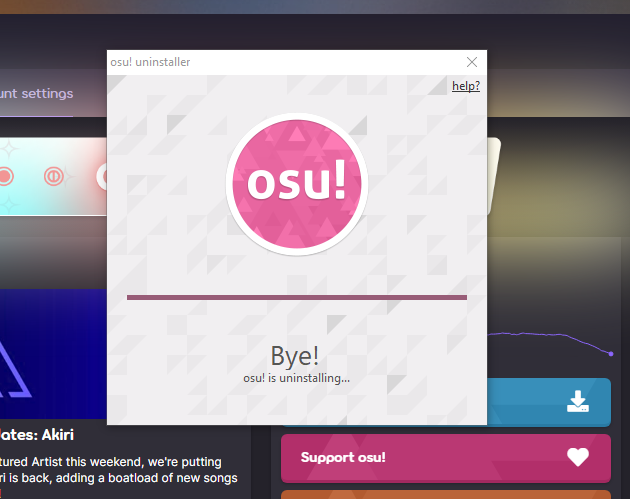Image resolution: width=630 pixels, height=499 pixels.
Task: Click the orange button below Support osu!
Action: 446,495
